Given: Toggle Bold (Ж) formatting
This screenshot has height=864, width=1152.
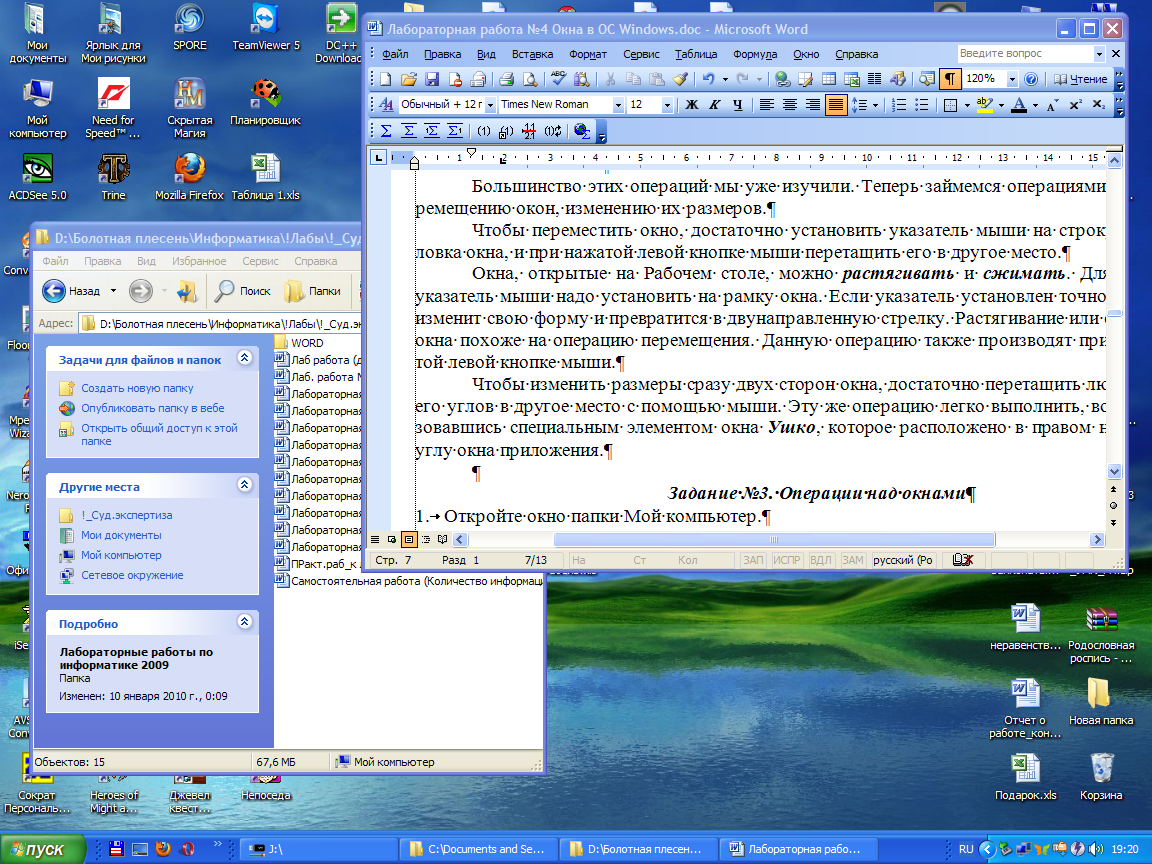Looking at the screenshot, I should point(691,105).
